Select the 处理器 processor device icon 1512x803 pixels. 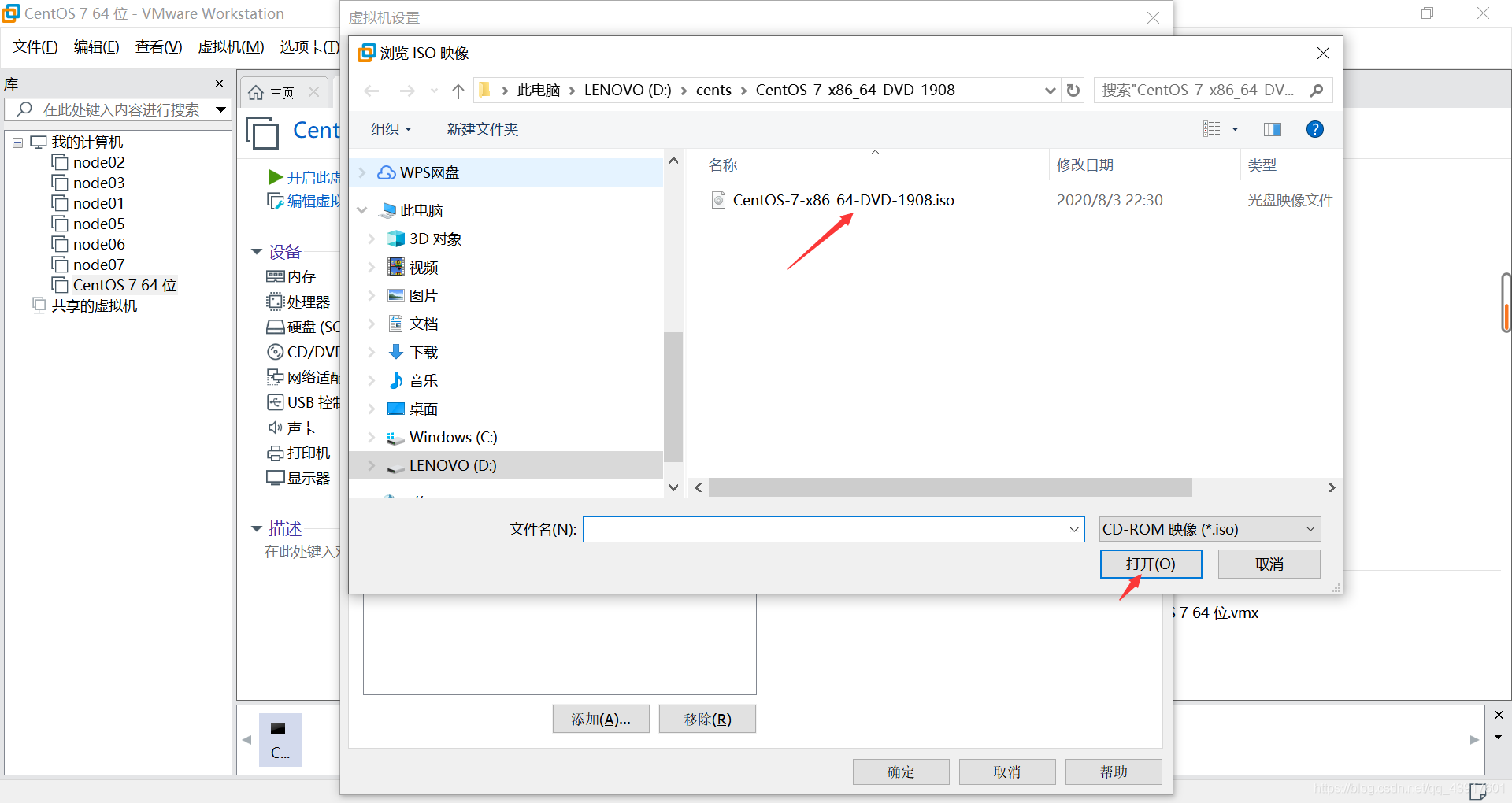point(275,302)
